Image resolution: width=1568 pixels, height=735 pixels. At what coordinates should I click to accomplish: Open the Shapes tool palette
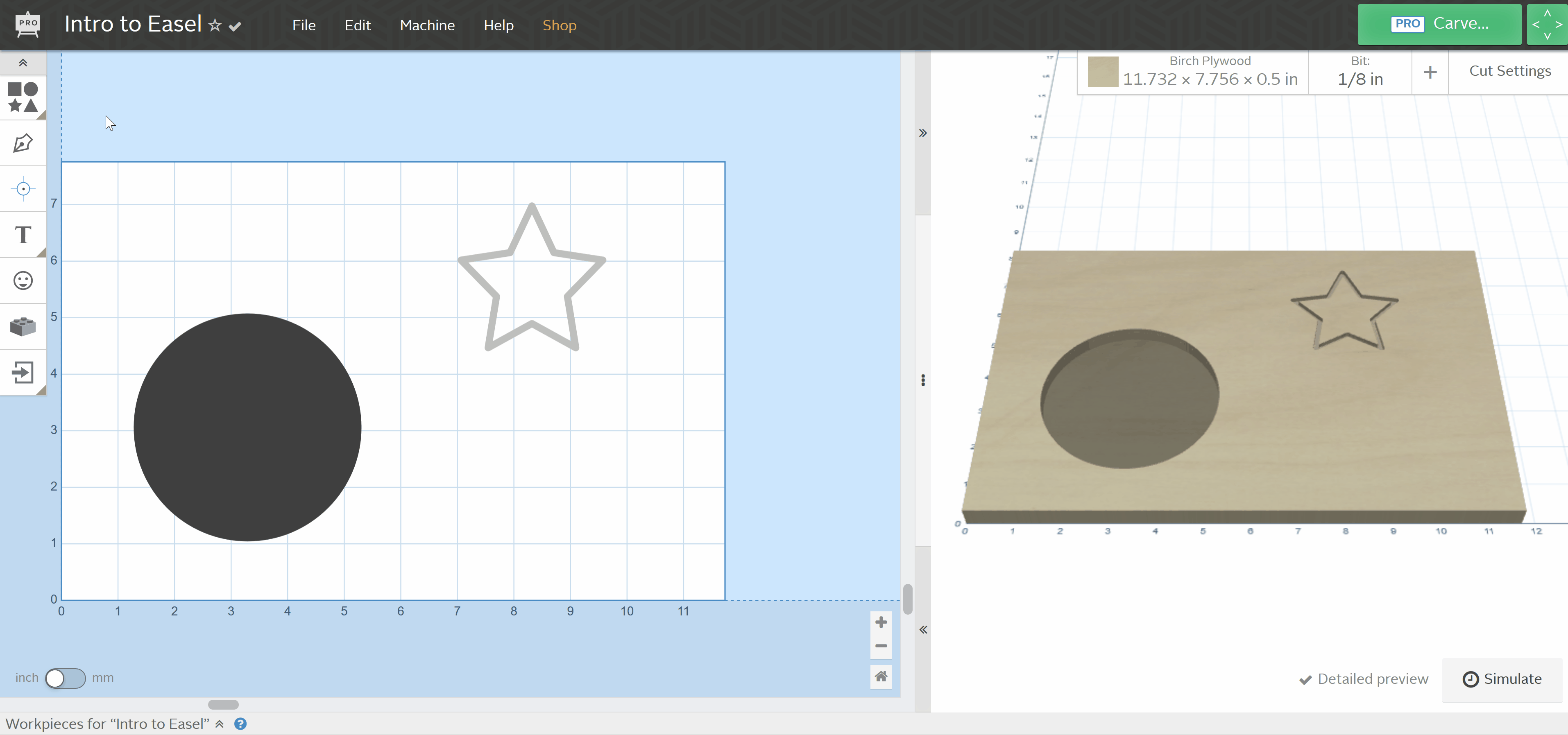click(23, 97)
